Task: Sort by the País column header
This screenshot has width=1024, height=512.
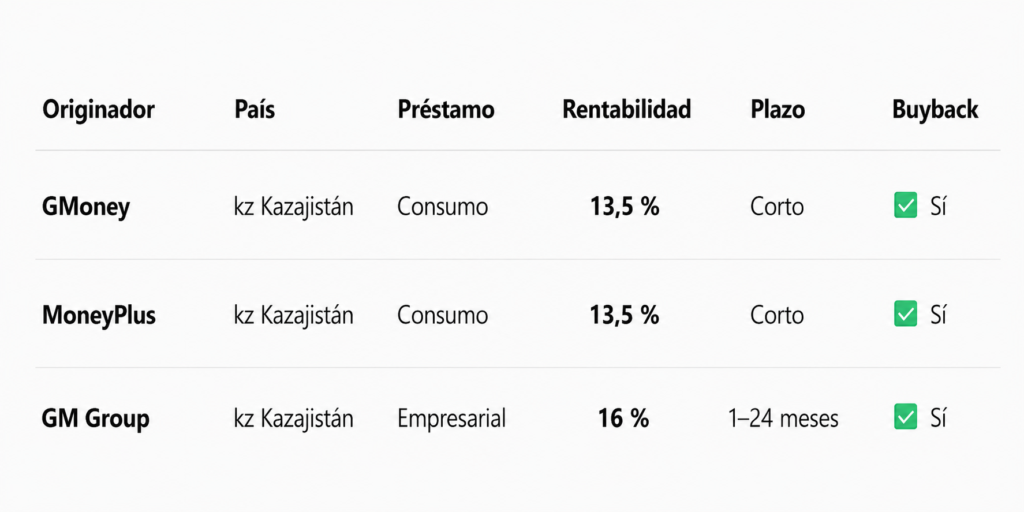Action: [255, 110]
